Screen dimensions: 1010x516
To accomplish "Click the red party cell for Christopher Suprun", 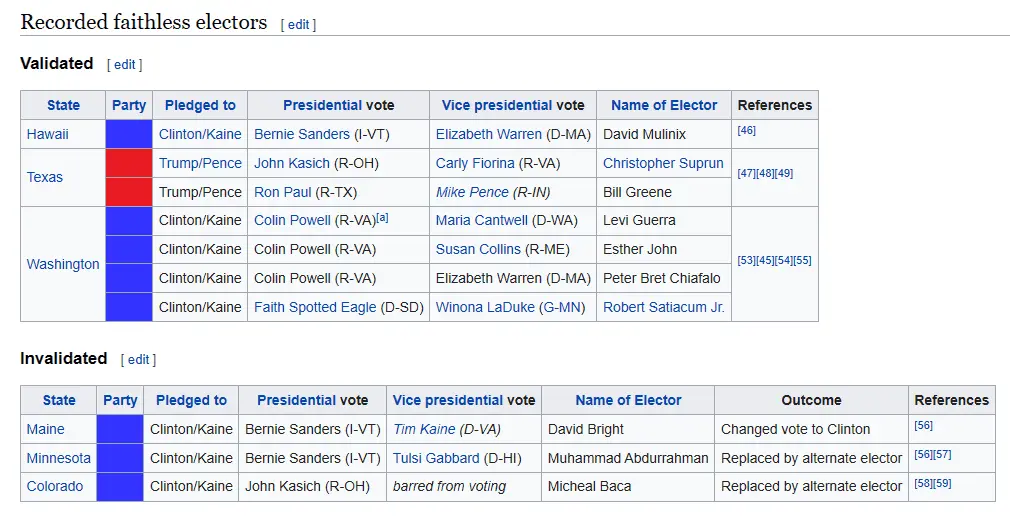I will [x=129, y=163].
